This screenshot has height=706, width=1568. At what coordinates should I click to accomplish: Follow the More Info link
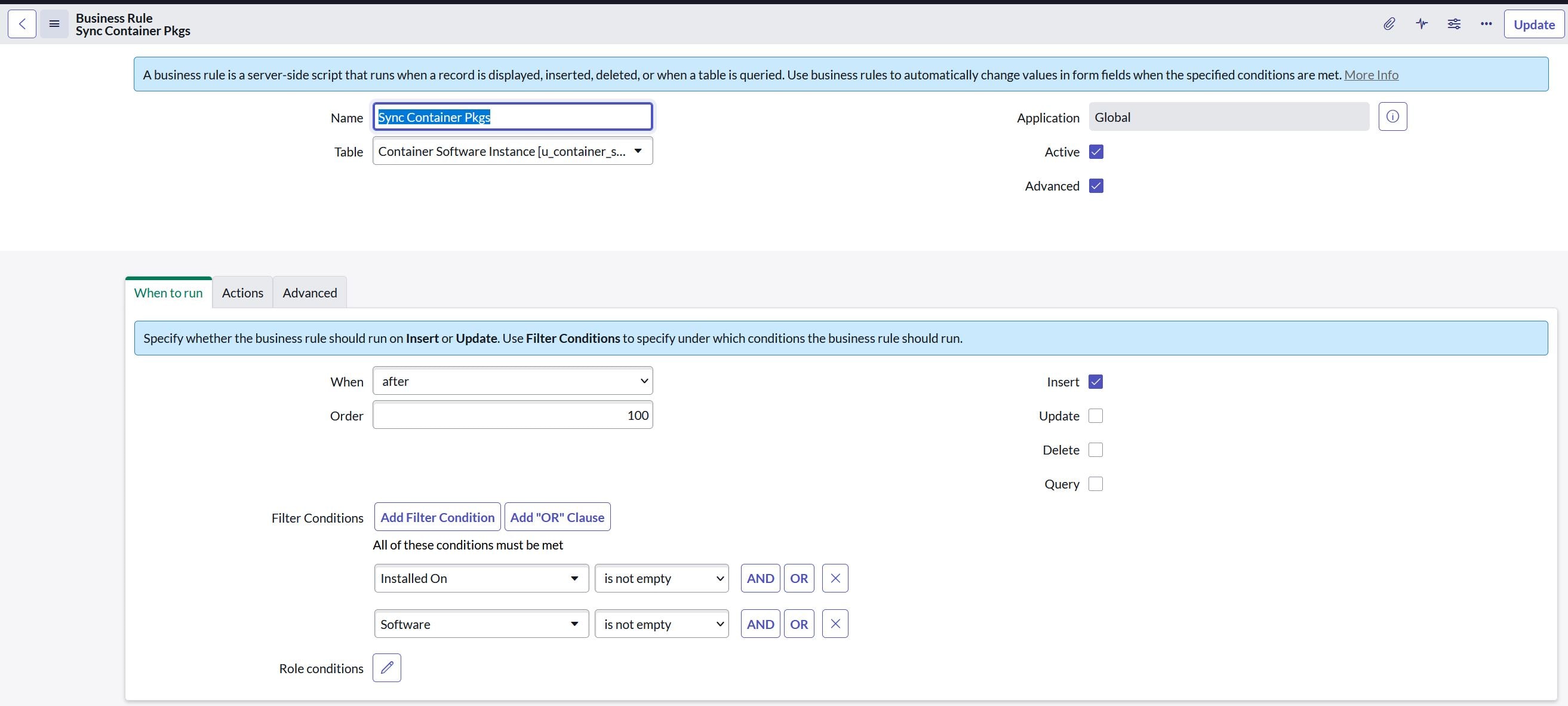click(x=1372, y=74)
